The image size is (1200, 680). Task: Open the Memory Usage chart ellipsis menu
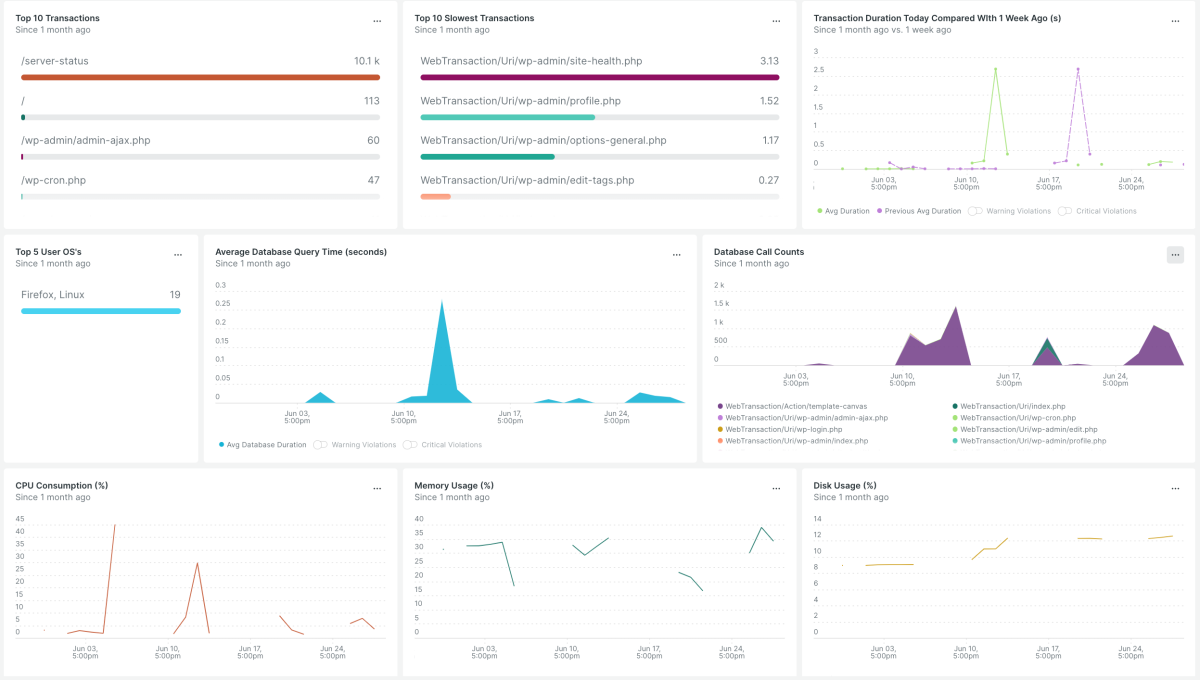pyautogui.click(x=776, y=489)
